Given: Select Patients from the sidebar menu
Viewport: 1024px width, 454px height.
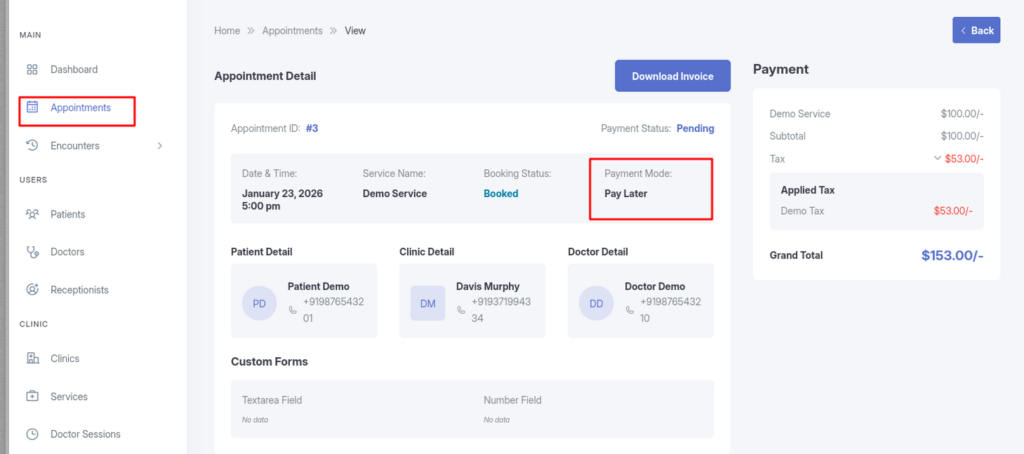Looking at the screenshot, I should (x=67, y=214).
